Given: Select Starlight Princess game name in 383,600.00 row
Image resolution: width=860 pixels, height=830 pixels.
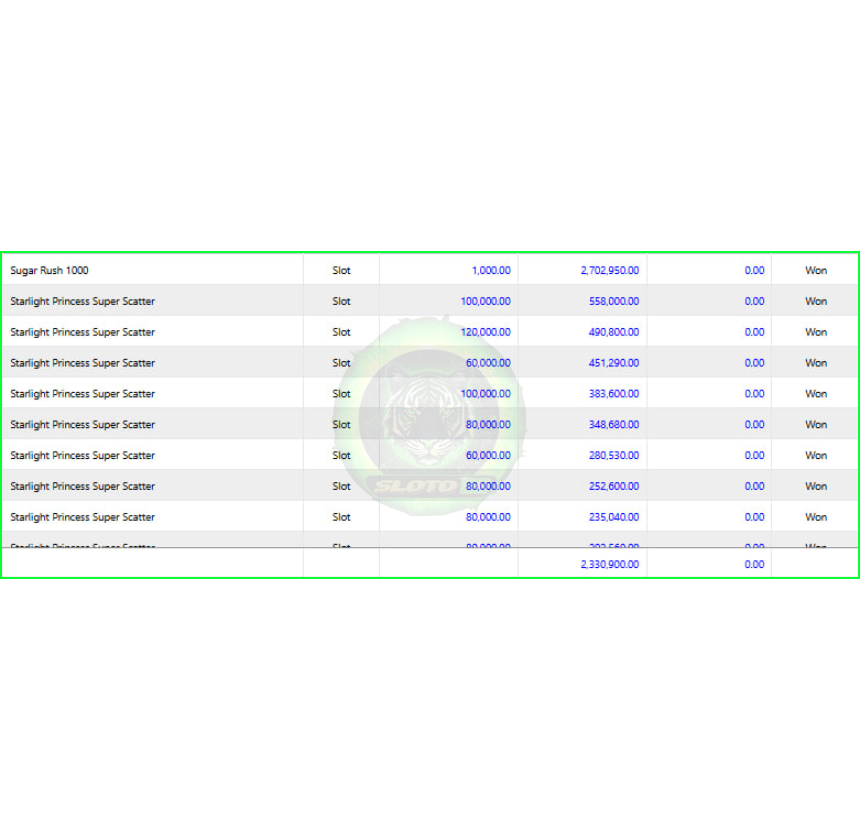Looking at the screenshot, I should pyautogui.click(x=82, y=393).
